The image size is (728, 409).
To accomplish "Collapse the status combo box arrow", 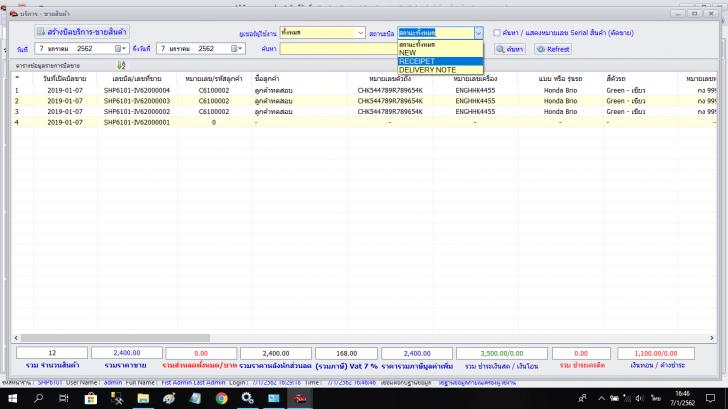I will click(x=478, y=32).
